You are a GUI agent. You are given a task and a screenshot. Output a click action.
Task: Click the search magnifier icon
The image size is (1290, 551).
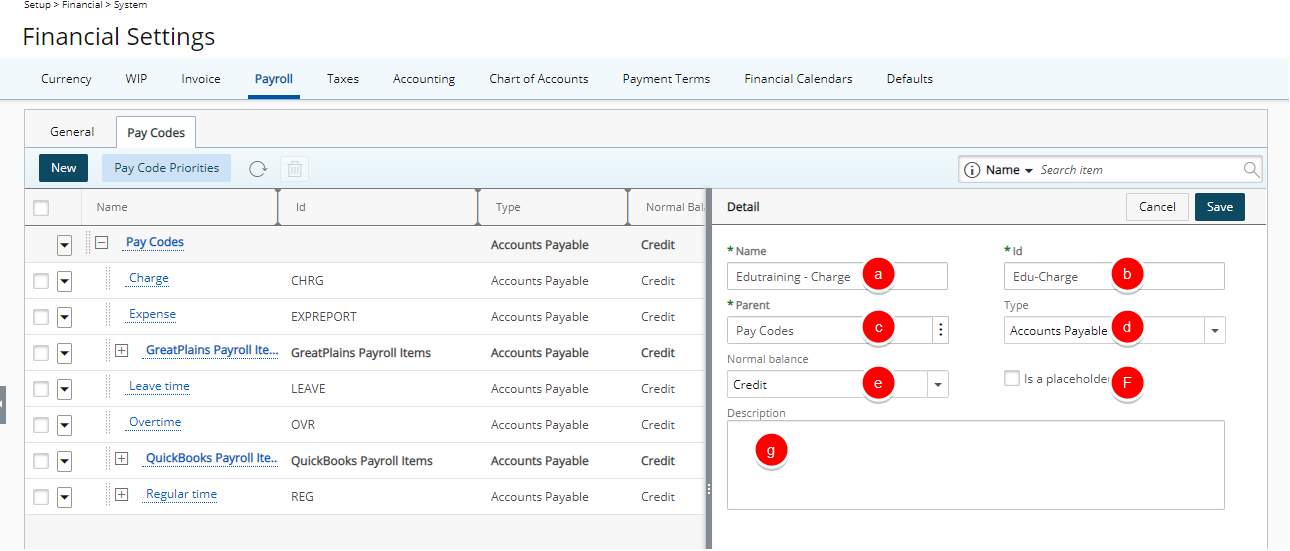pos(1251,170)
